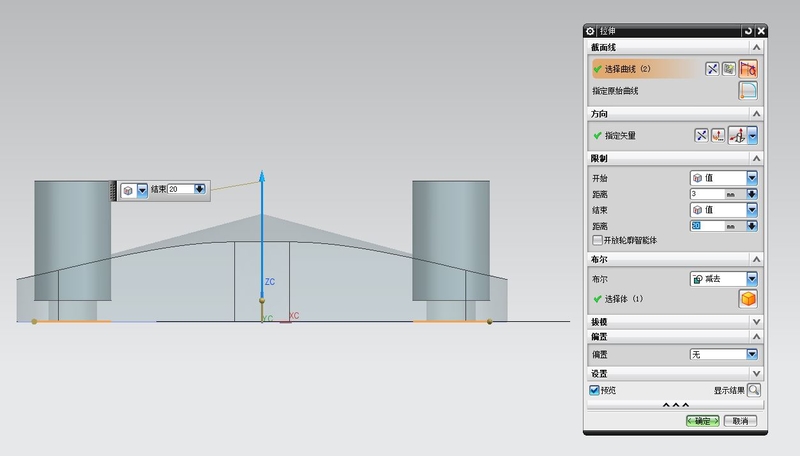Click the 确定 button
This screenshot has width=800, height=456.
tap(702, 421)
